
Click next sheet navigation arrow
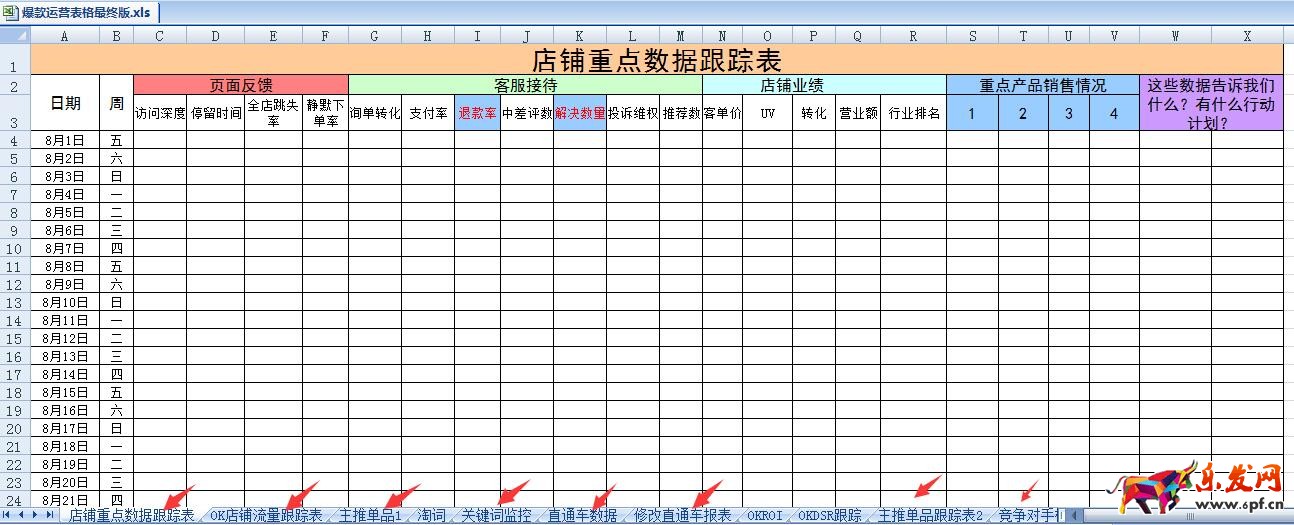(37, 515)
